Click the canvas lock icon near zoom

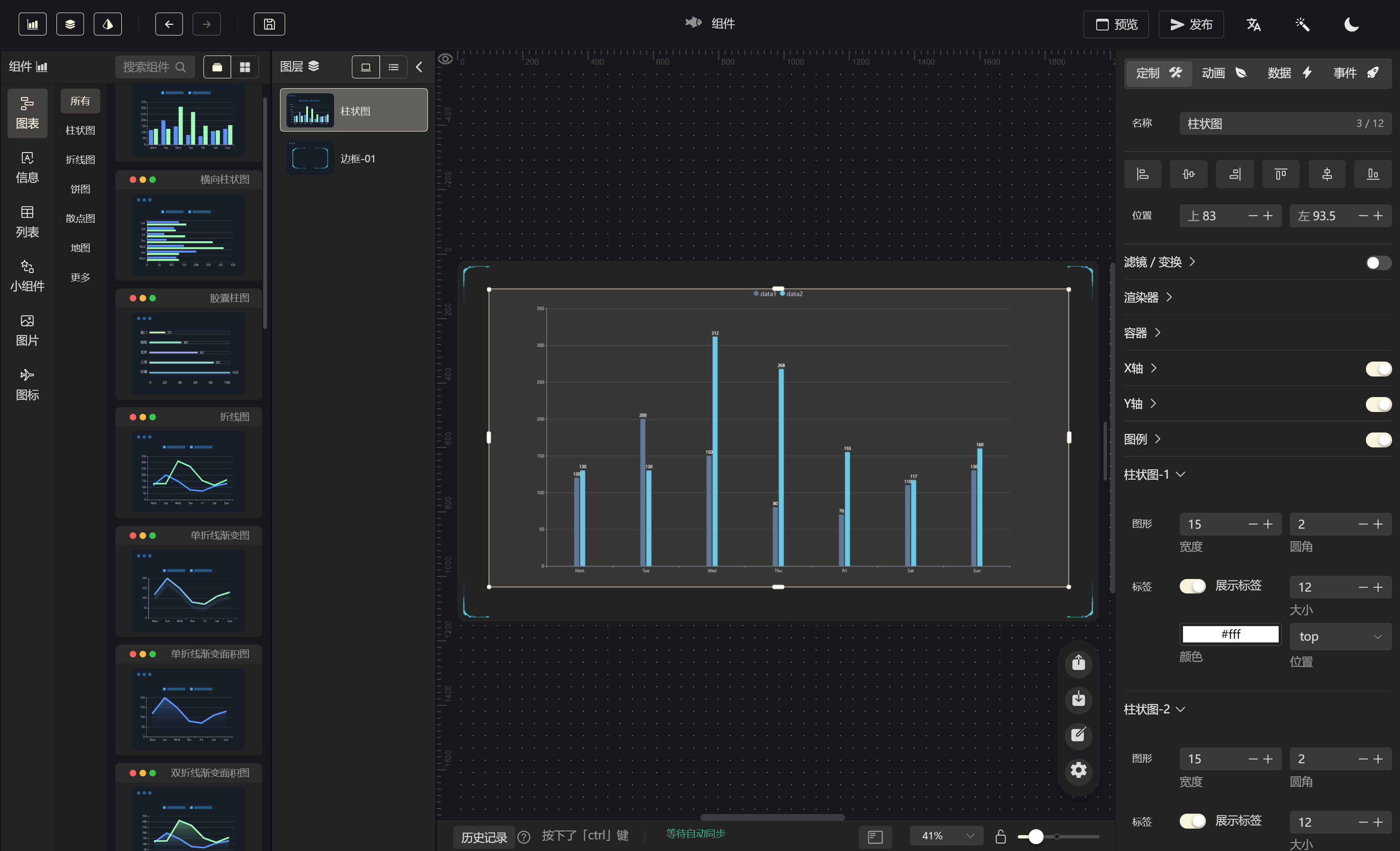click(x=1001, y=836)
